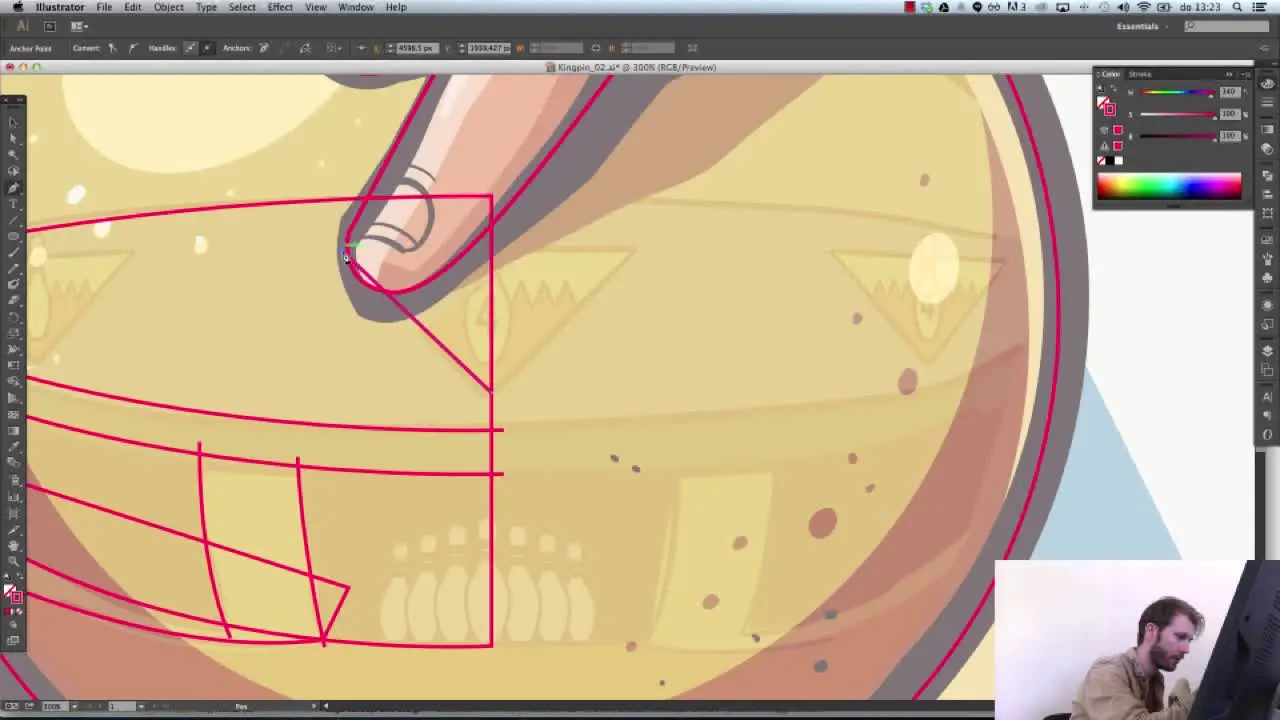Select the Eyedropper tool
The width and height of the screenshot is (1280, 720).
14,446
